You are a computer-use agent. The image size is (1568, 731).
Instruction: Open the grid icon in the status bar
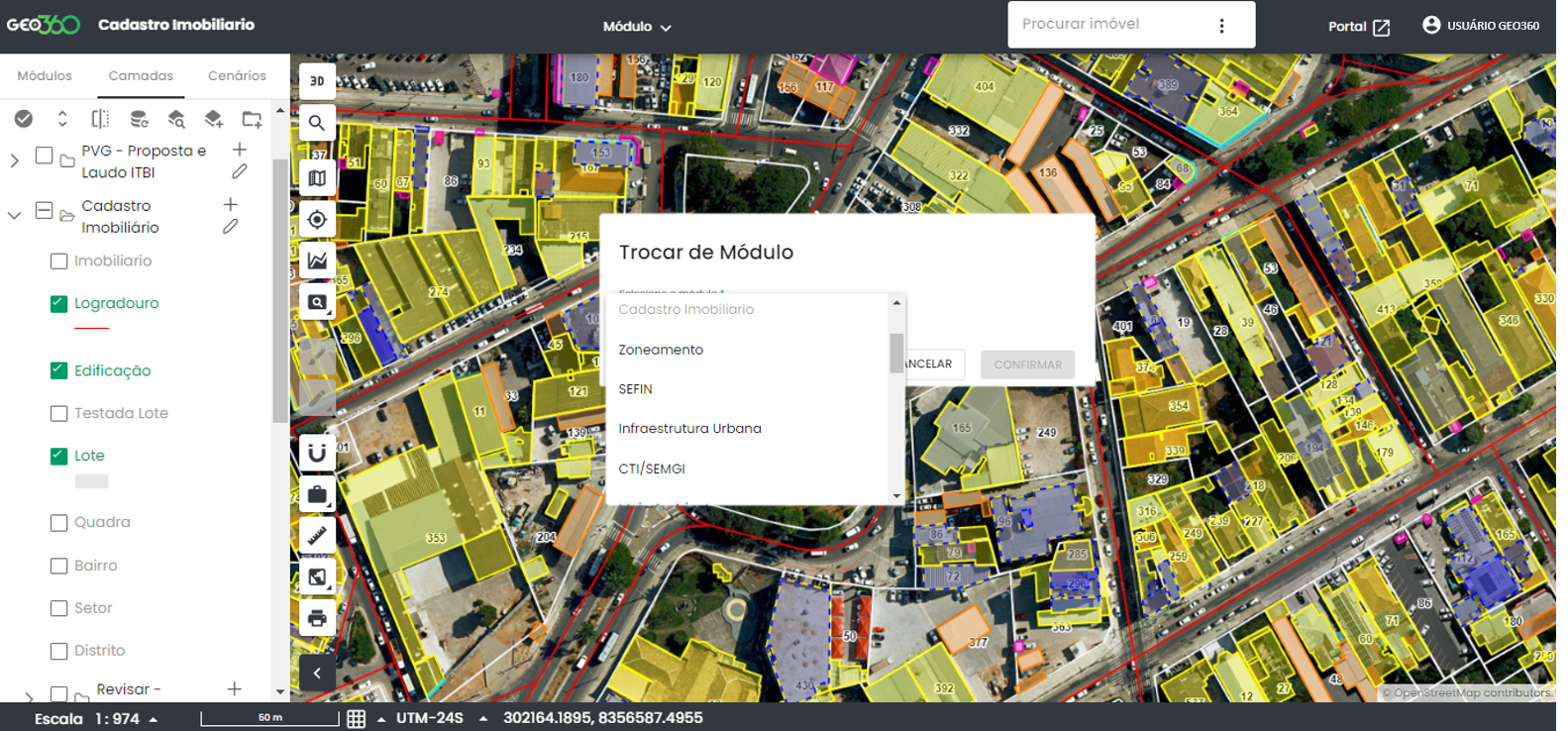(x=357, y=718)
